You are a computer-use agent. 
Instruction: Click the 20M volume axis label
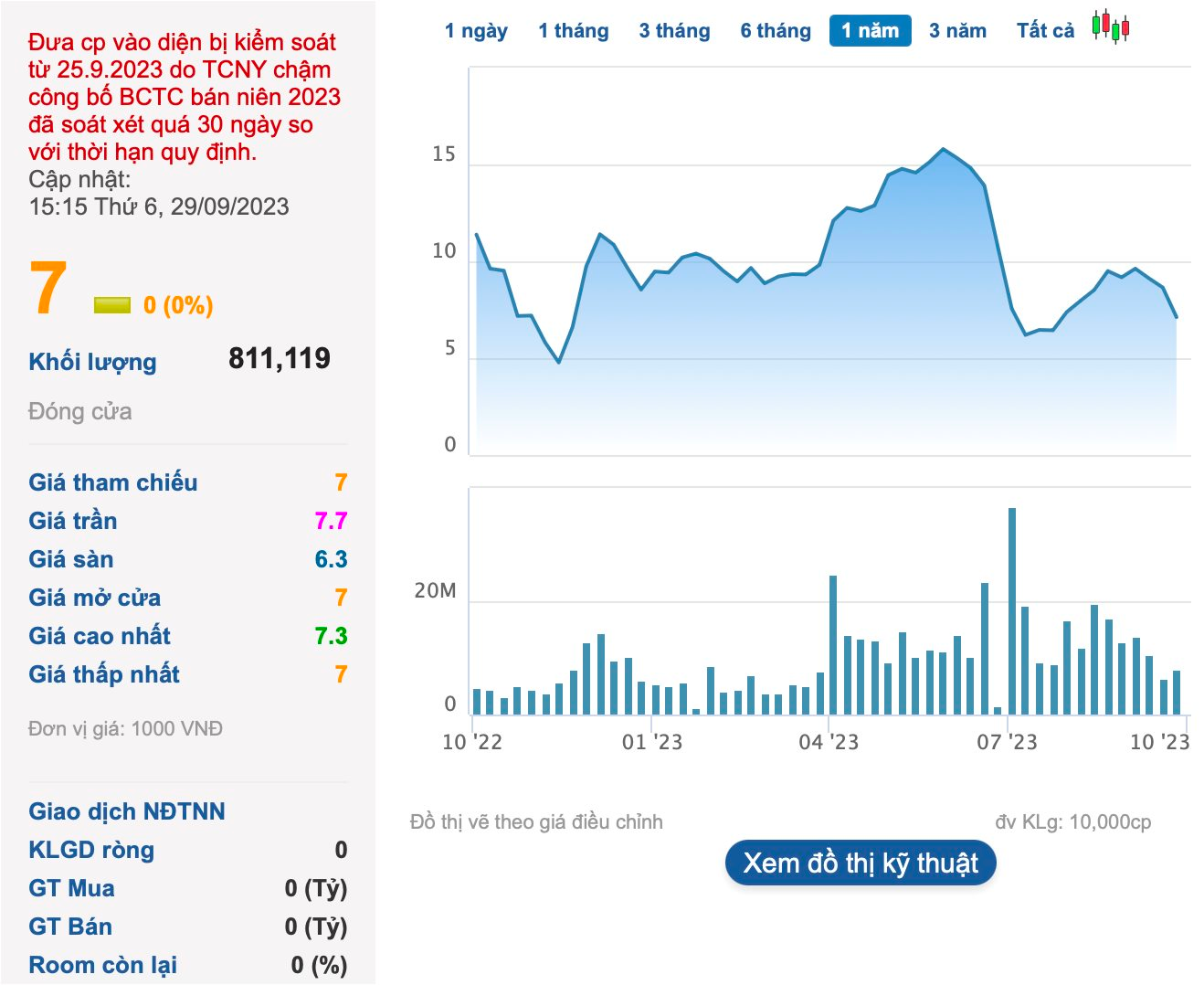[435, 591]
